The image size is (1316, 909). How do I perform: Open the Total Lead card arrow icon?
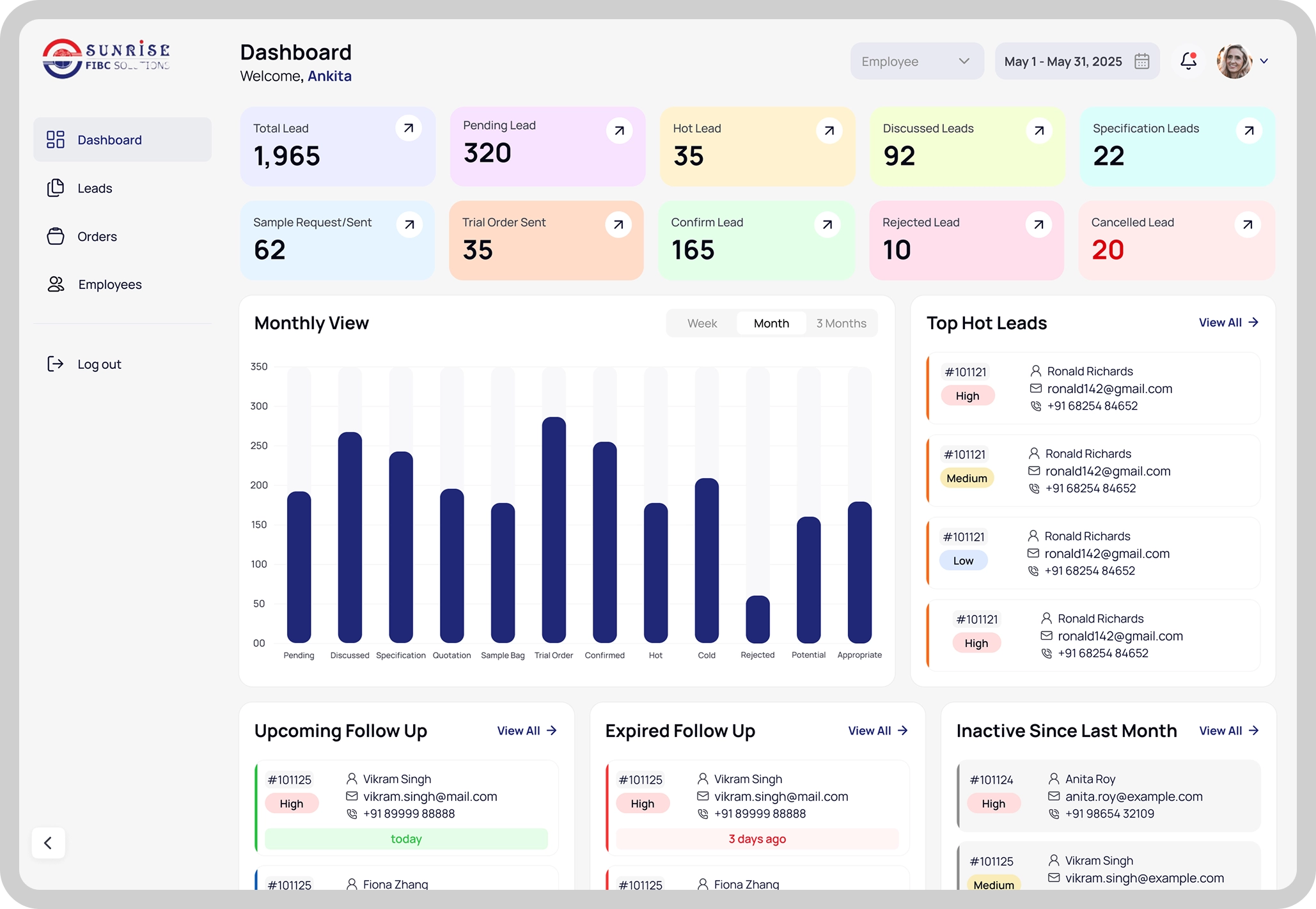(x=409, y=128)
